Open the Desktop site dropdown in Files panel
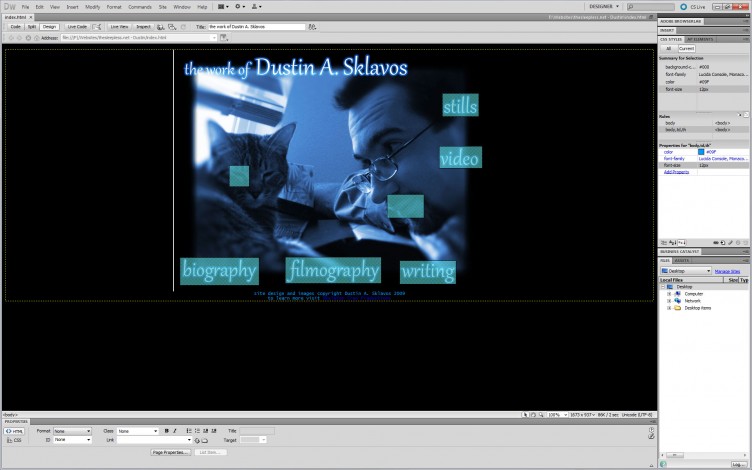 686,271
